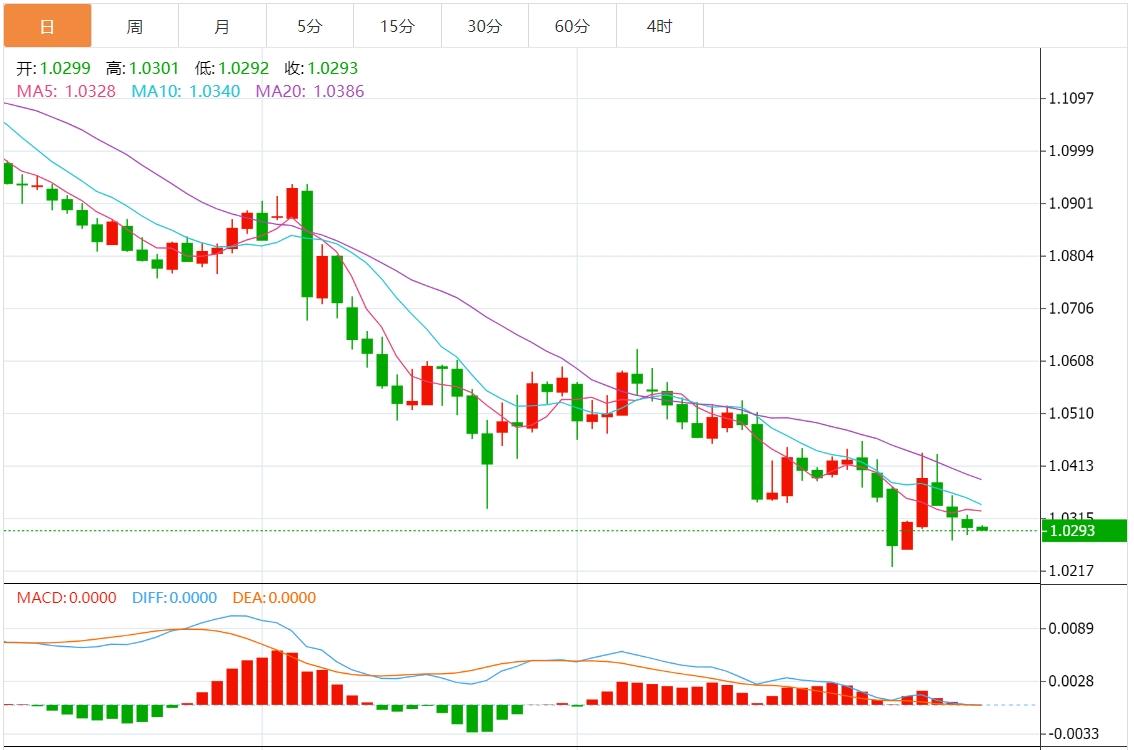The width and height of the screenshot is (1134, 750).
Task: Select the 周 (weekly) timeframe tab
Action: coord(135,26)
